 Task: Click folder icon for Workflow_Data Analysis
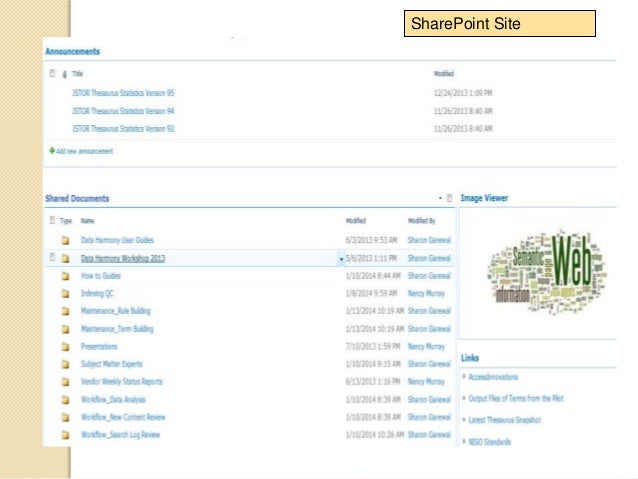click(x=66, y=399)
